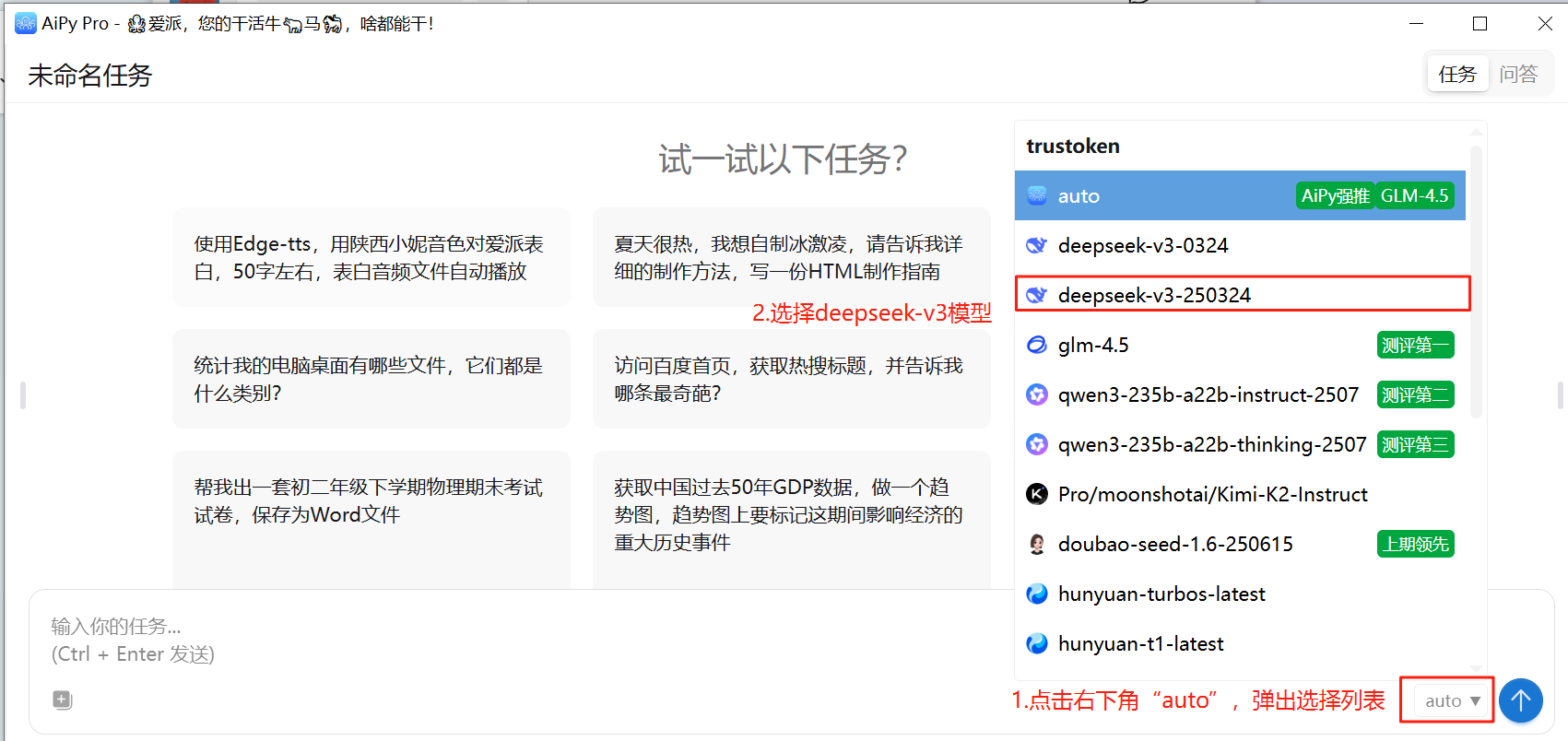This screenshot has height=741, width=1568.
Task: Close the AiPy Pro window
Action: point(1545,23)
